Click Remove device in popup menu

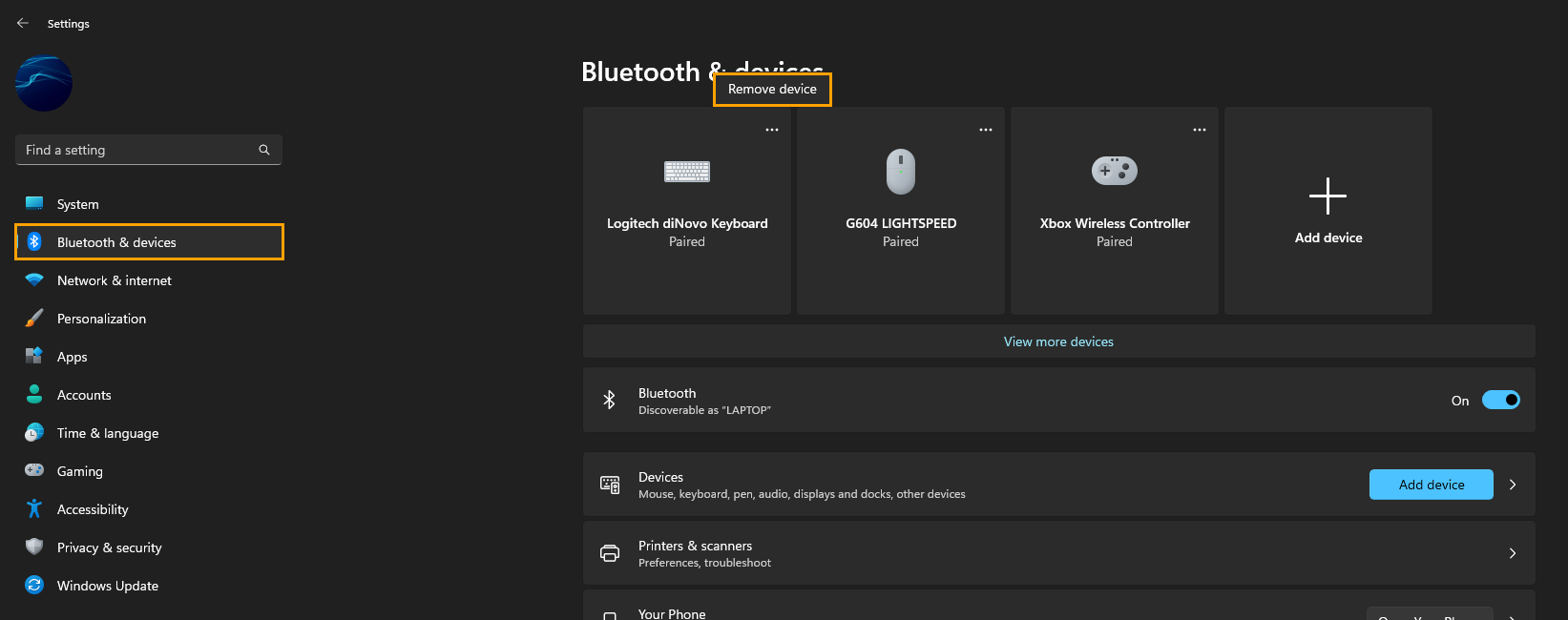[772, 89]
